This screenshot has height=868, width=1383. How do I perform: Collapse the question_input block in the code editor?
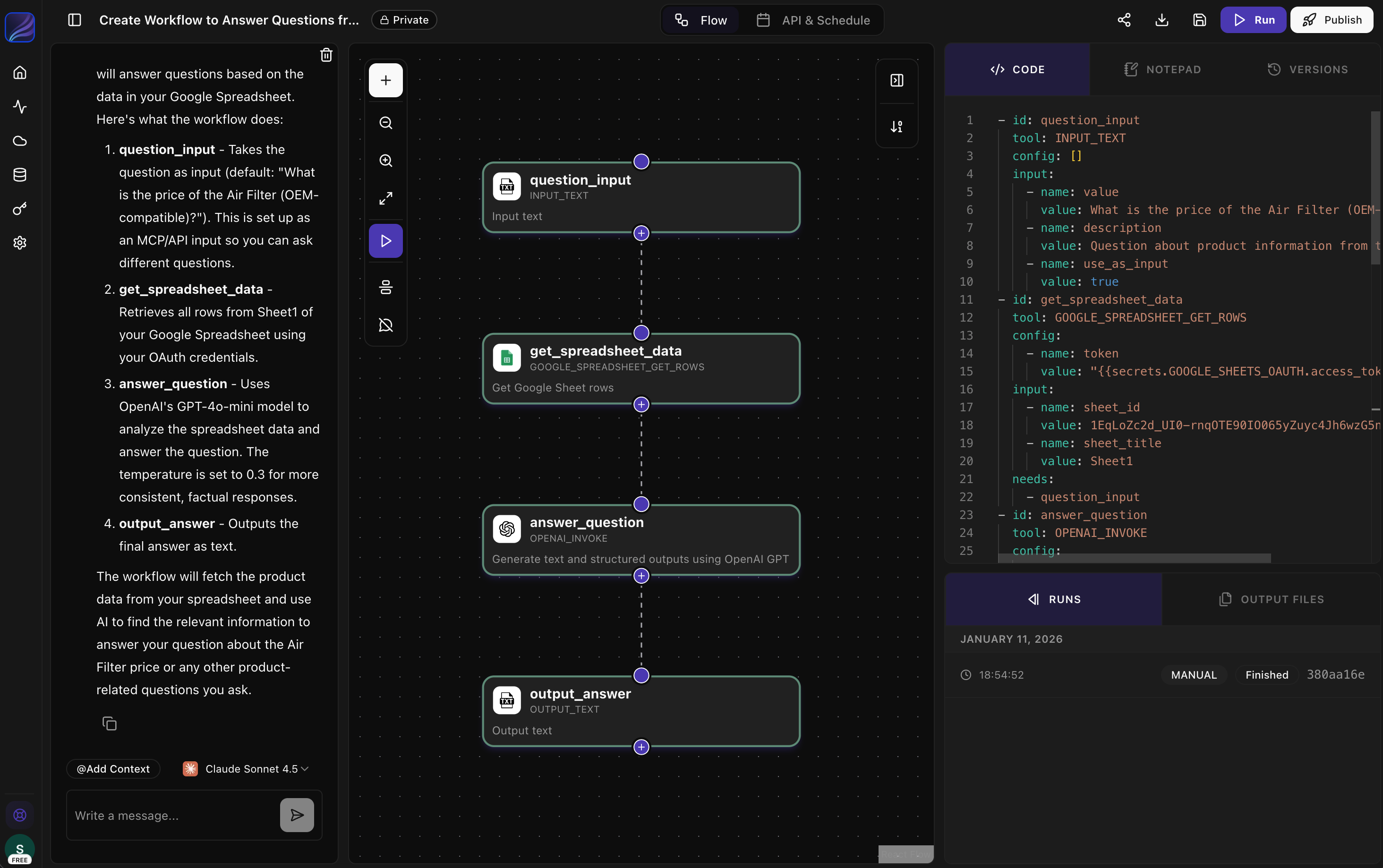(x=1001, y=119)
